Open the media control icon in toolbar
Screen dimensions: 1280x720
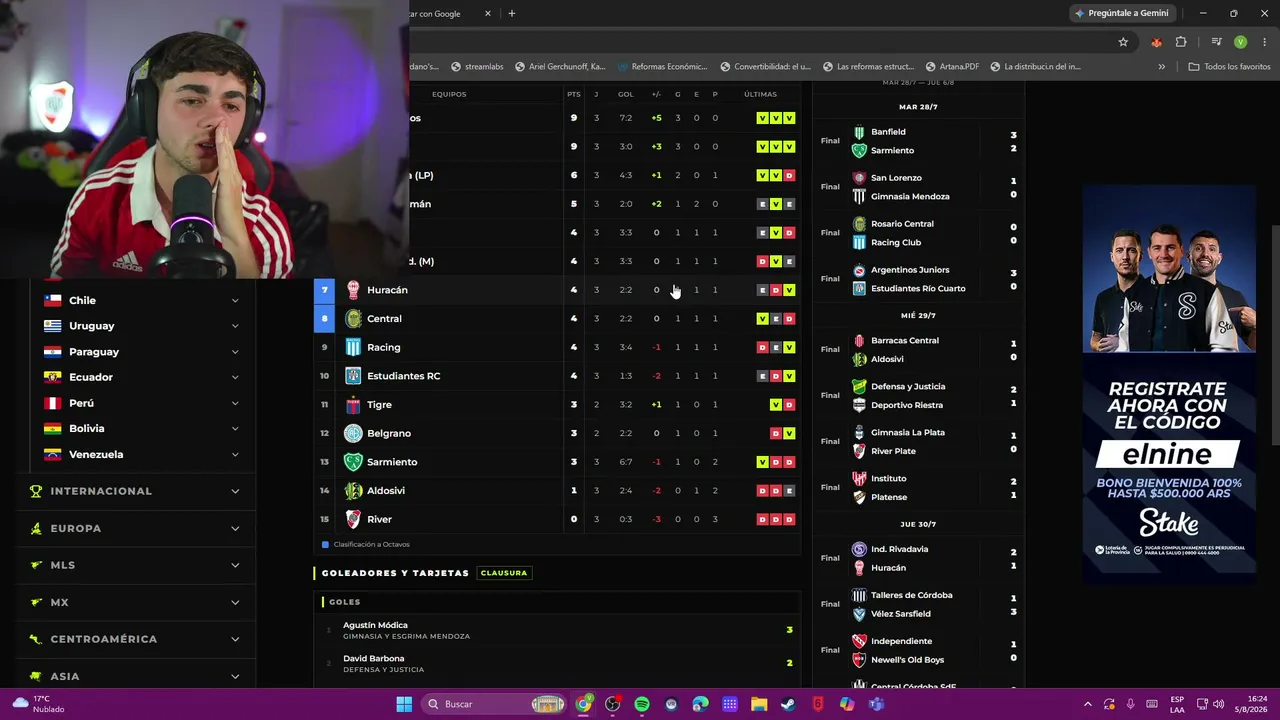pyautogui.click(x=1216, y=42)
